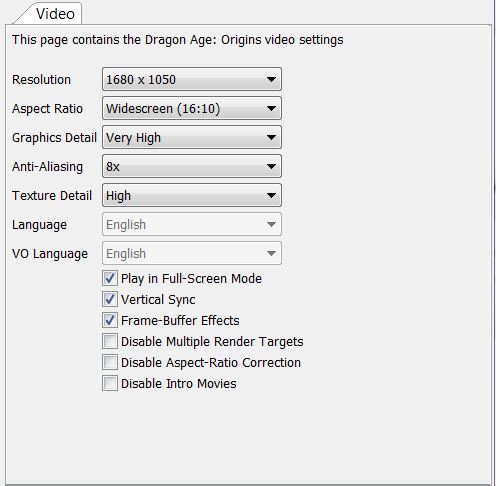The image size is (496, 486).
Task: Tick the Disable Intro Movies checkbox
Action: click(x=110, y=383)
